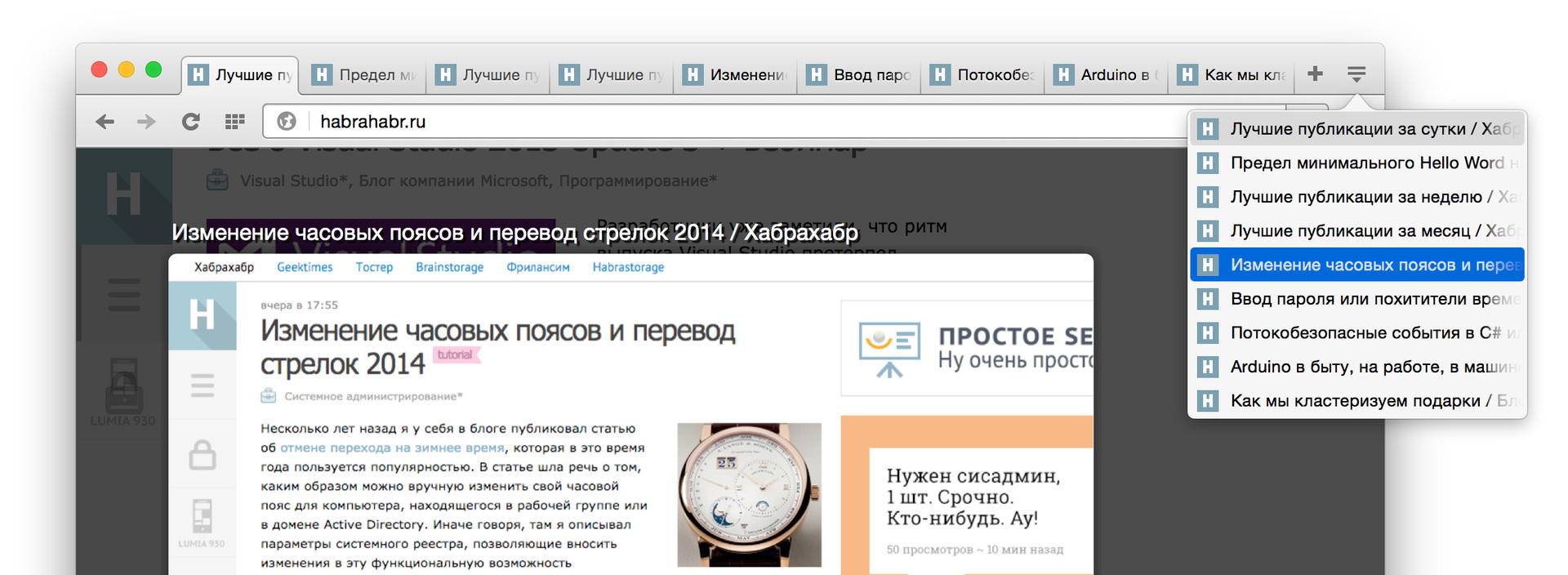The width and height of the screenshot is (1568, 575).
Task: Click the browser back arrow
Action: click(105, 122)
